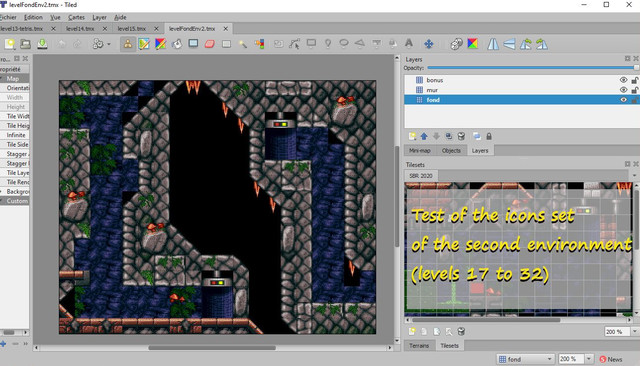Adjust the layer Opacity slider
This screenshot has height=366, width=640.
tap(533, 68)
